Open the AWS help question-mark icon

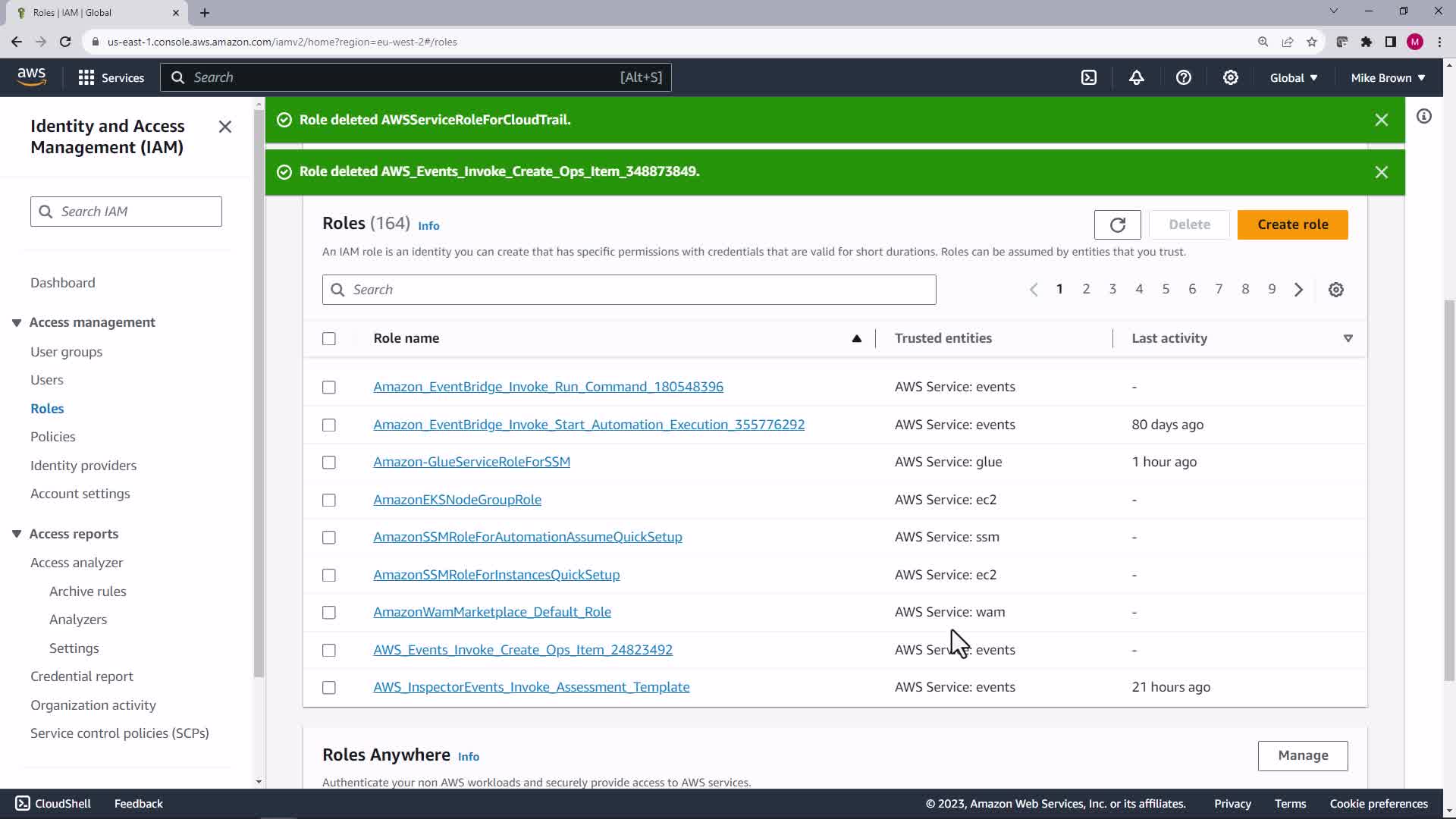[1183, 77]
